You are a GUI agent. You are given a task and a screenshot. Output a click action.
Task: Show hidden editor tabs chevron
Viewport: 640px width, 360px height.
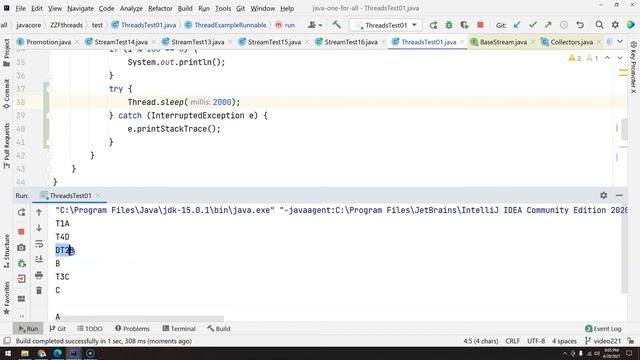pos(620,42)
